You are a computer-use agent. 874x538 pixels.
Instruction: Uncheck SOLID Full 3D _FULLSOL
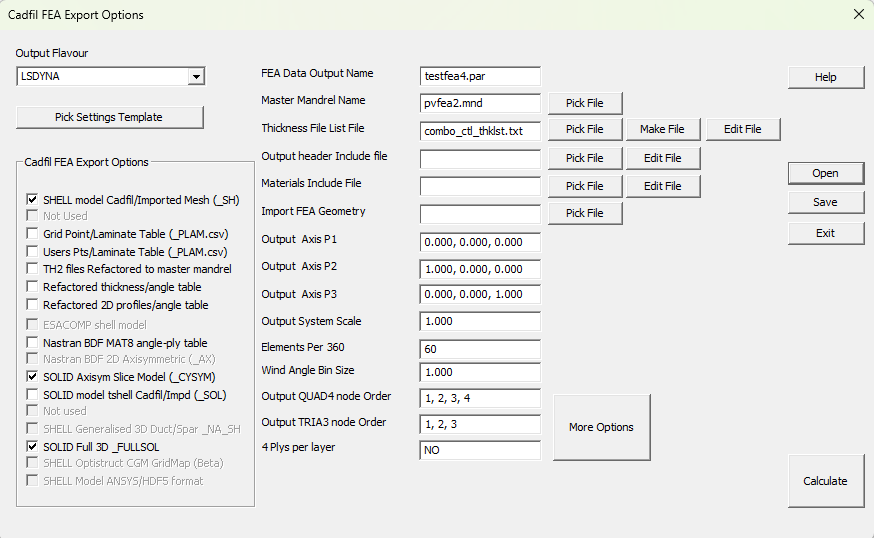pyautogui.click(x=32, y=447)
